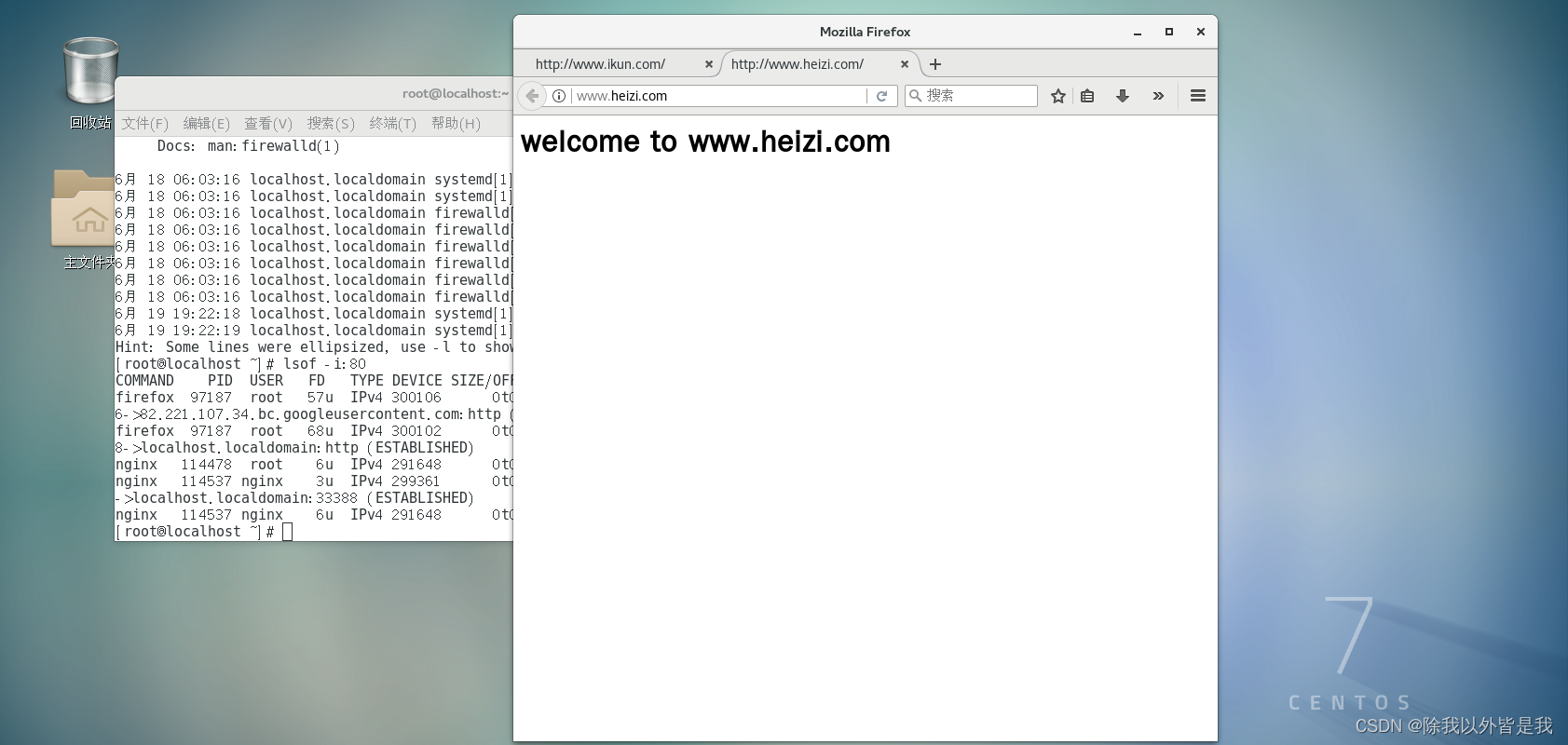The height and width of the screenshot is (745, 1568).
Task: Open terminal 编辑(E) menu
Action: (x=206, y=123)
